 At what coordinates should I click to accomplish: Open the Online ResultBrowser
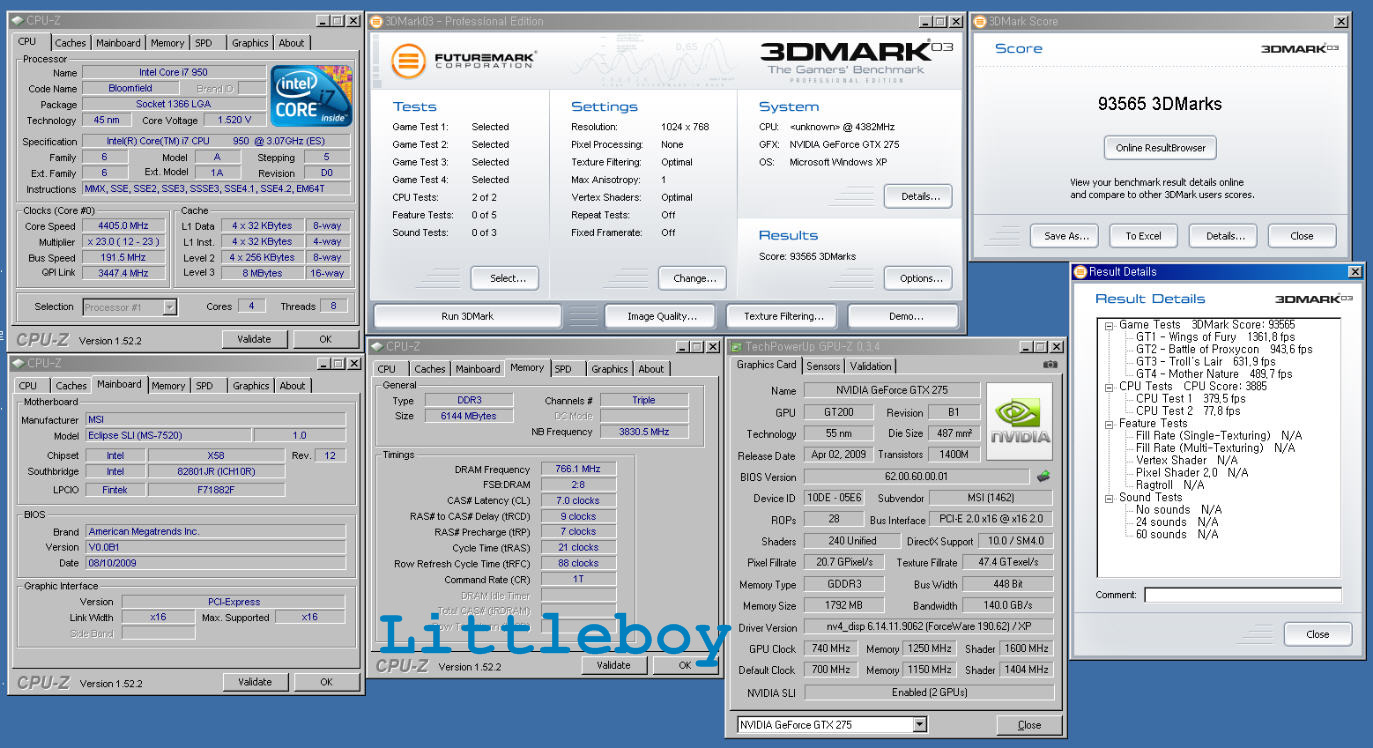tap(1160, 148)
